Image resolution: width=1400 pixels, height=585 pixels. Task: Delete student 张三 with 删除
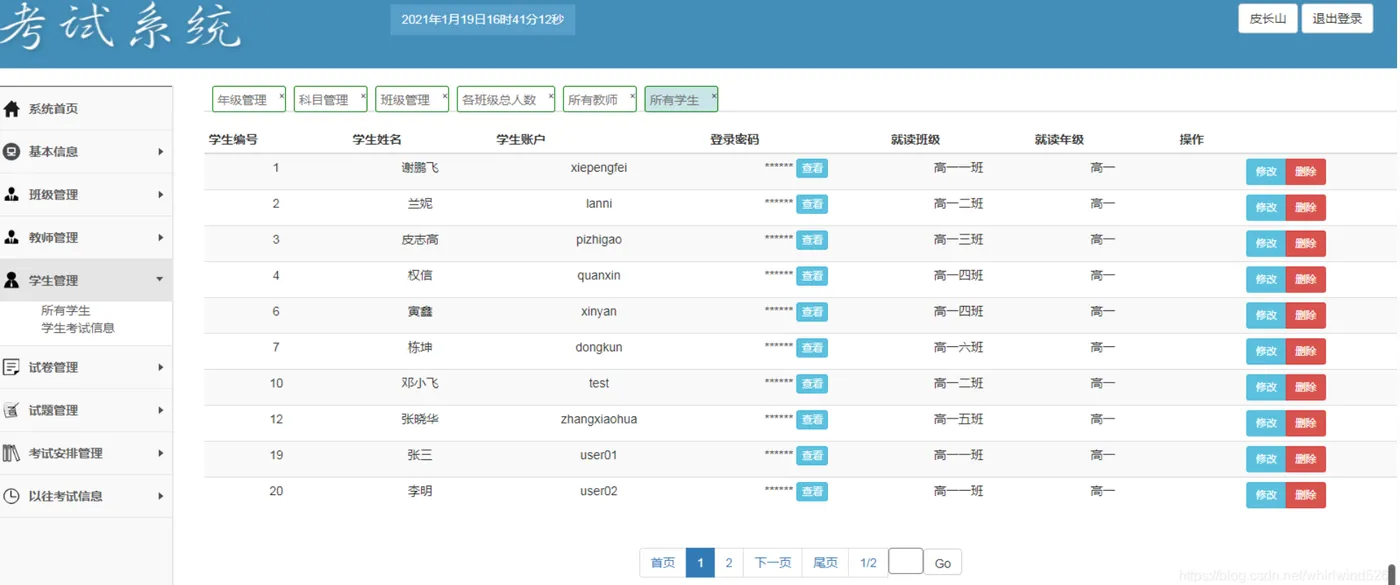pyautogui.click(x=1306, y=460)
